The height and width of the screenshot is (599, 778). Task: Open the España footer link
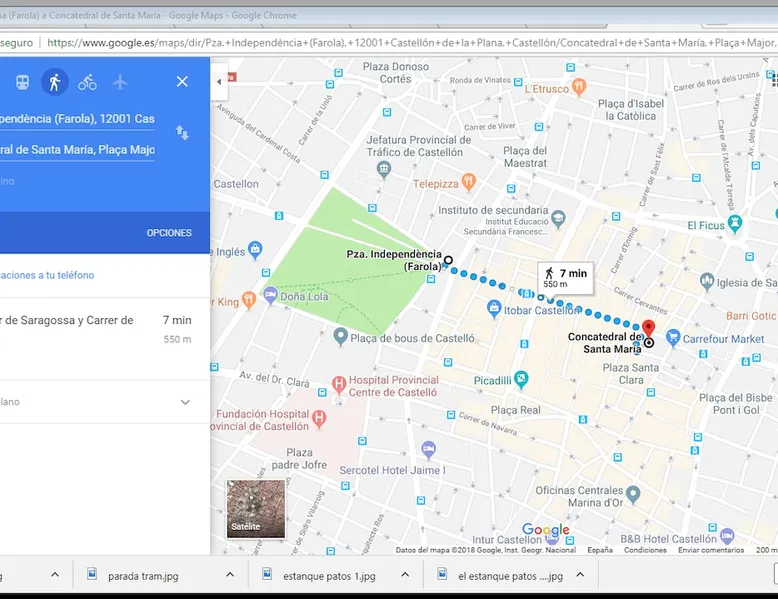coord(600,550)
